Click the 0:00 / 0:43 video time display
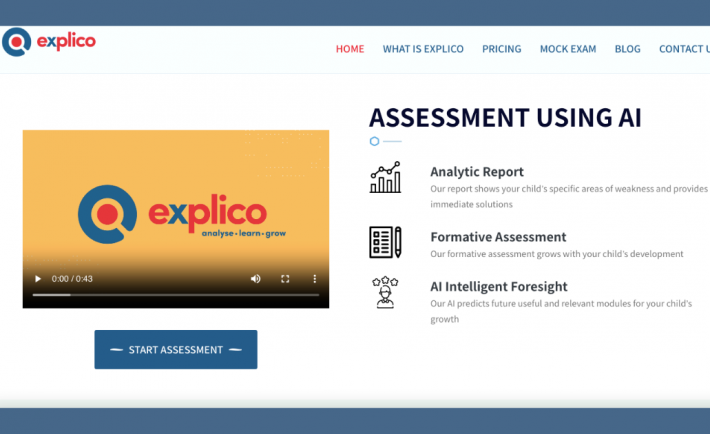The height and width of the screenshot is (434, 710). coord(72,279)
